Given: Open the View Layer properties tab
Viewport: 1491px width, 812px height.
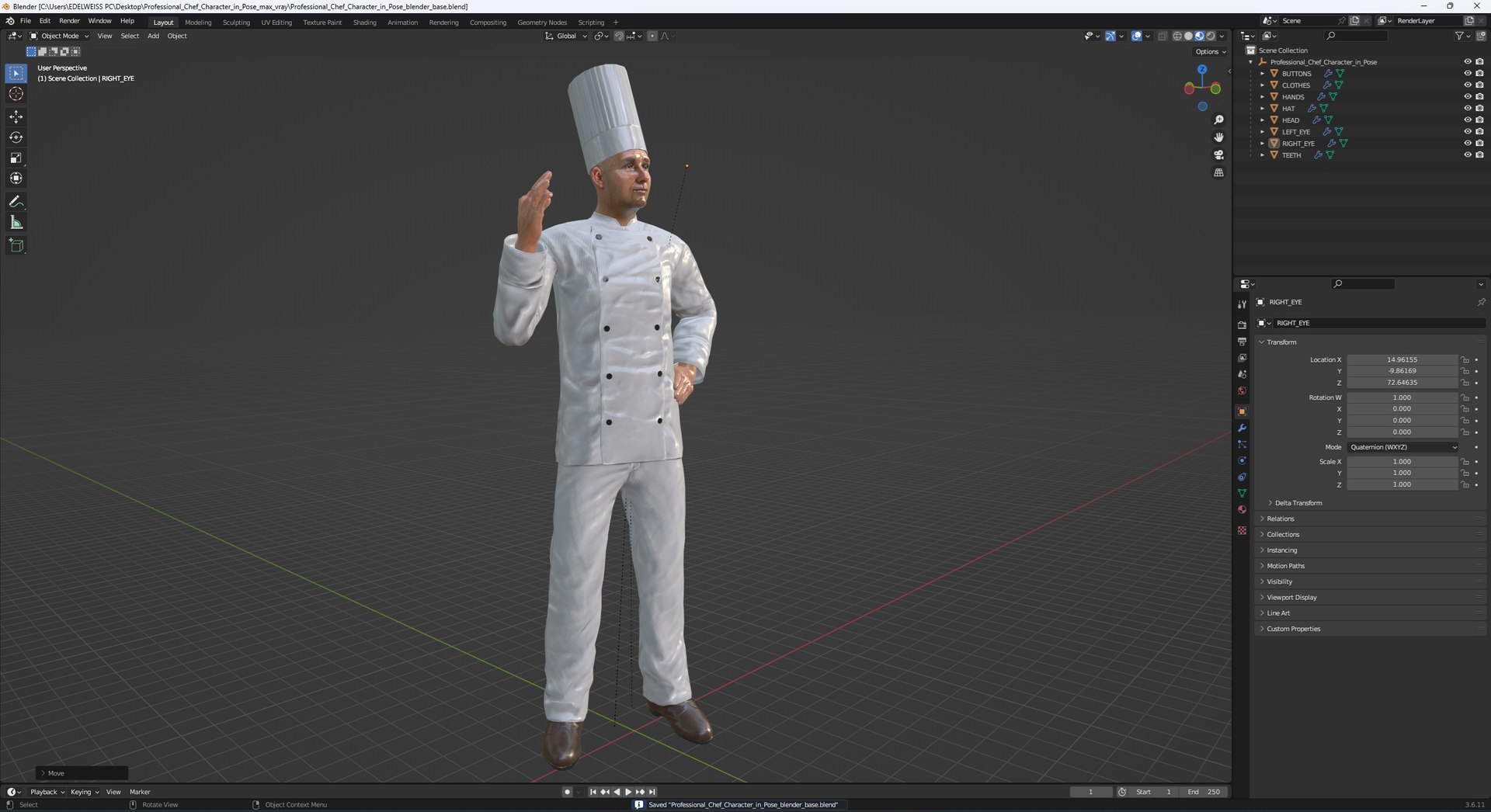Looking at the screenshot, I should click(x=1242, y=358).
